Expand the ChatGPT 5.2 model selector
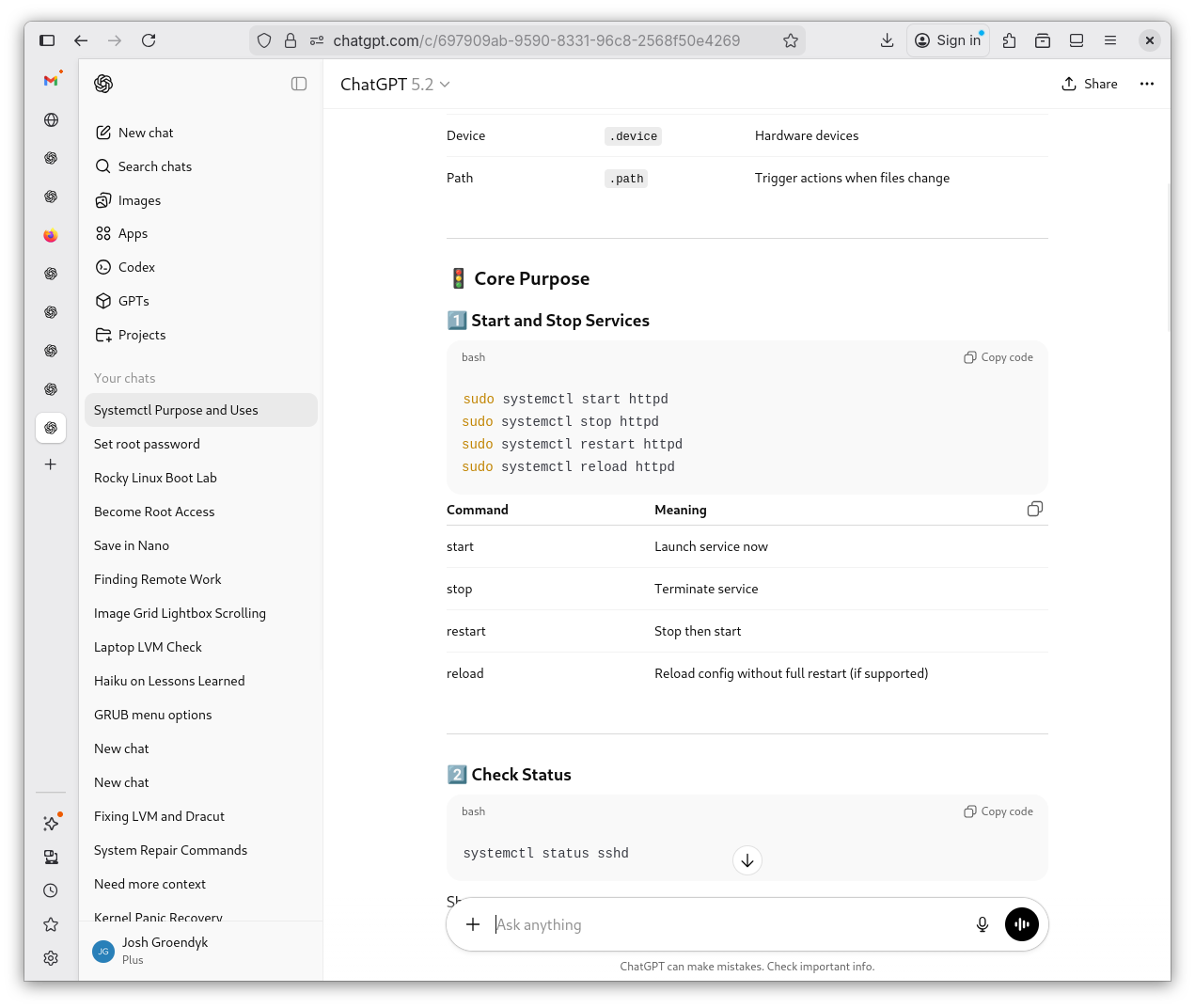 [x=395, y=85]
